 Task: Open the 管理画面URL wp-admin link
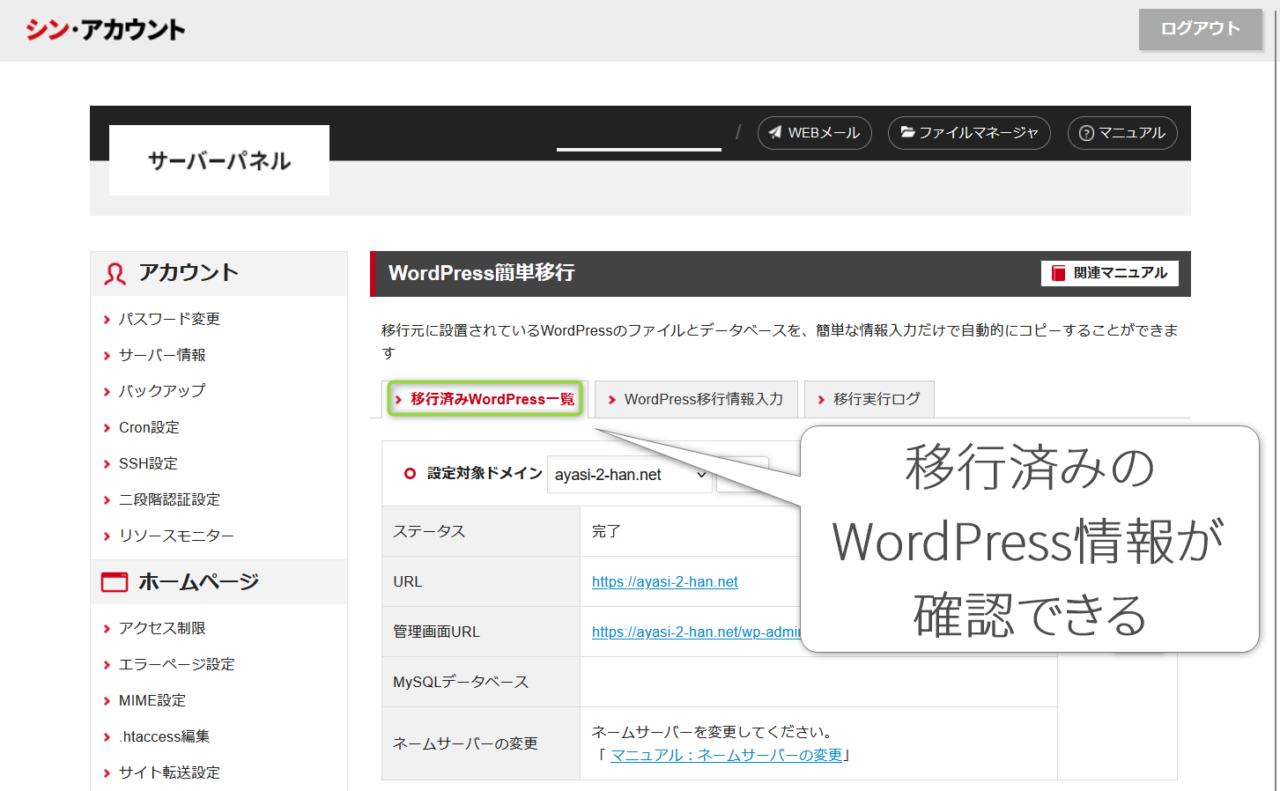coord(697,632)
